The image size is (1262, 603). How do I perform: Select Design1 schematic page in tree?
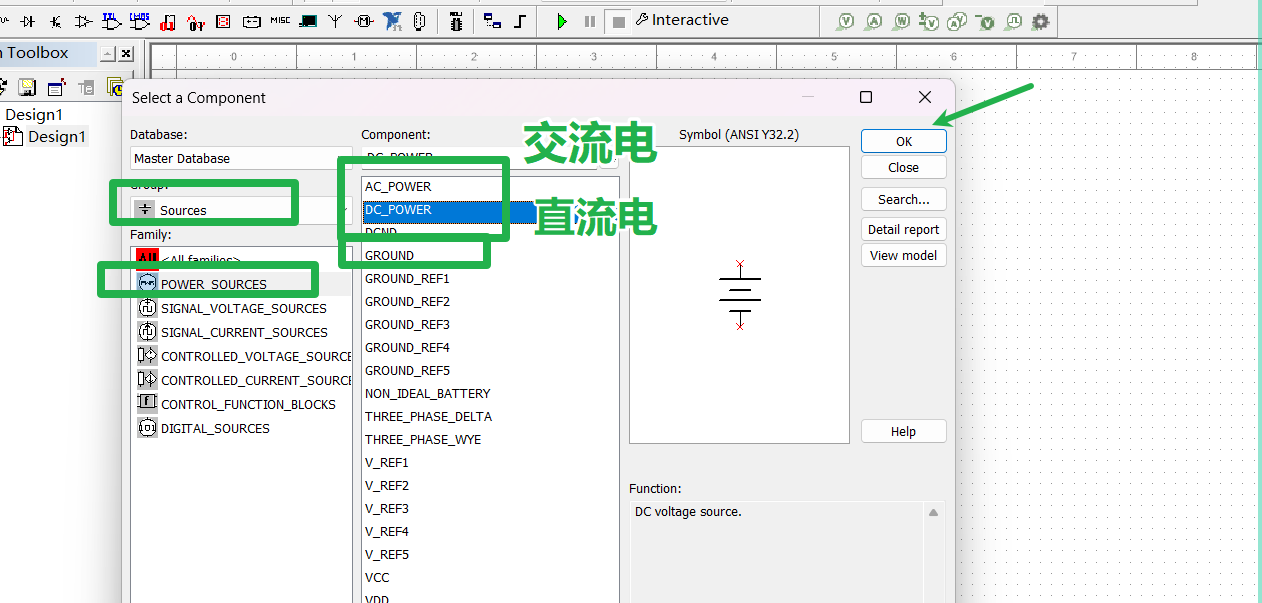pyautogui.click(x=57, y=137)
